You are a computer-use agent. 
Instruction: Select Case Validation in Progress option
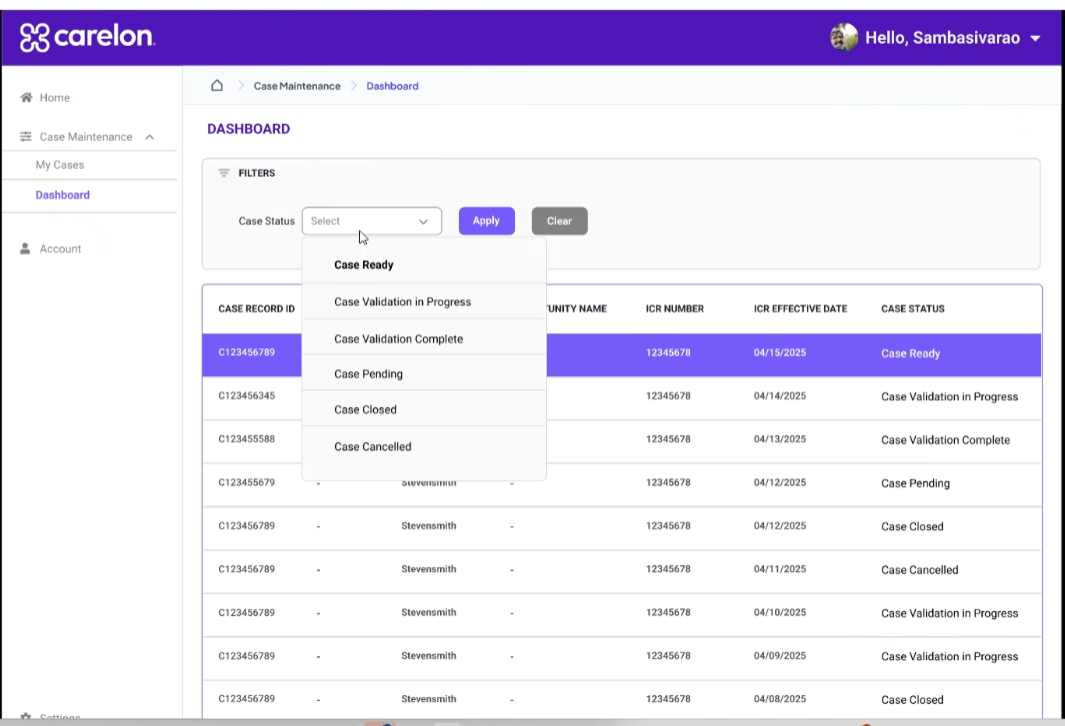tap(402, 302)
